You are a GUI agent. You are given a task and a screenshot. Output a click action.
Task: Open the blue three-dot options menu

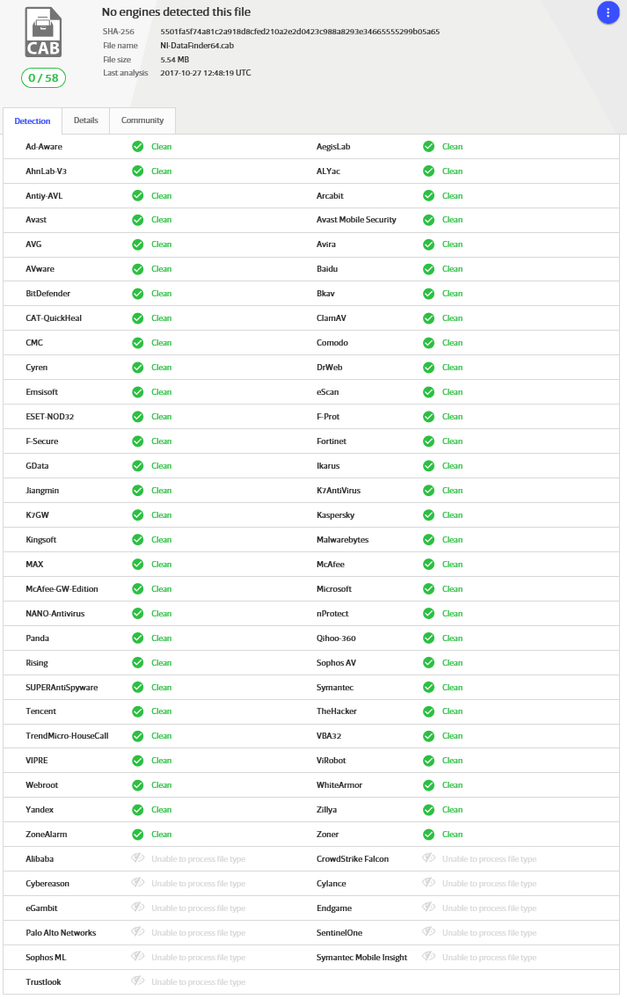[608, 13]
